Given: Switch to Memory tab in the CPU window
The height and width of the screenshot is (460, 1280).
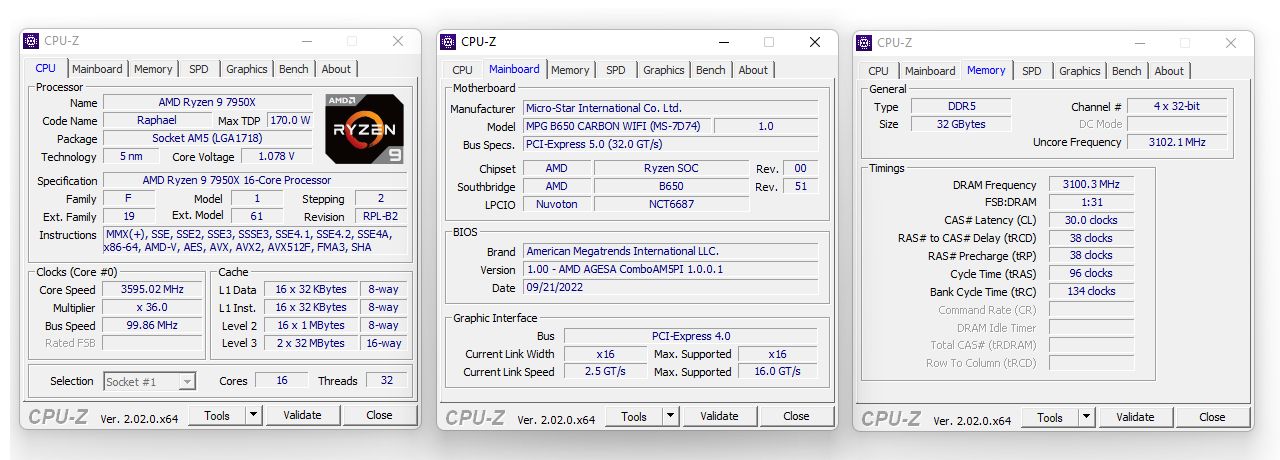Looking at the screenshot, I should coord(153,69).
